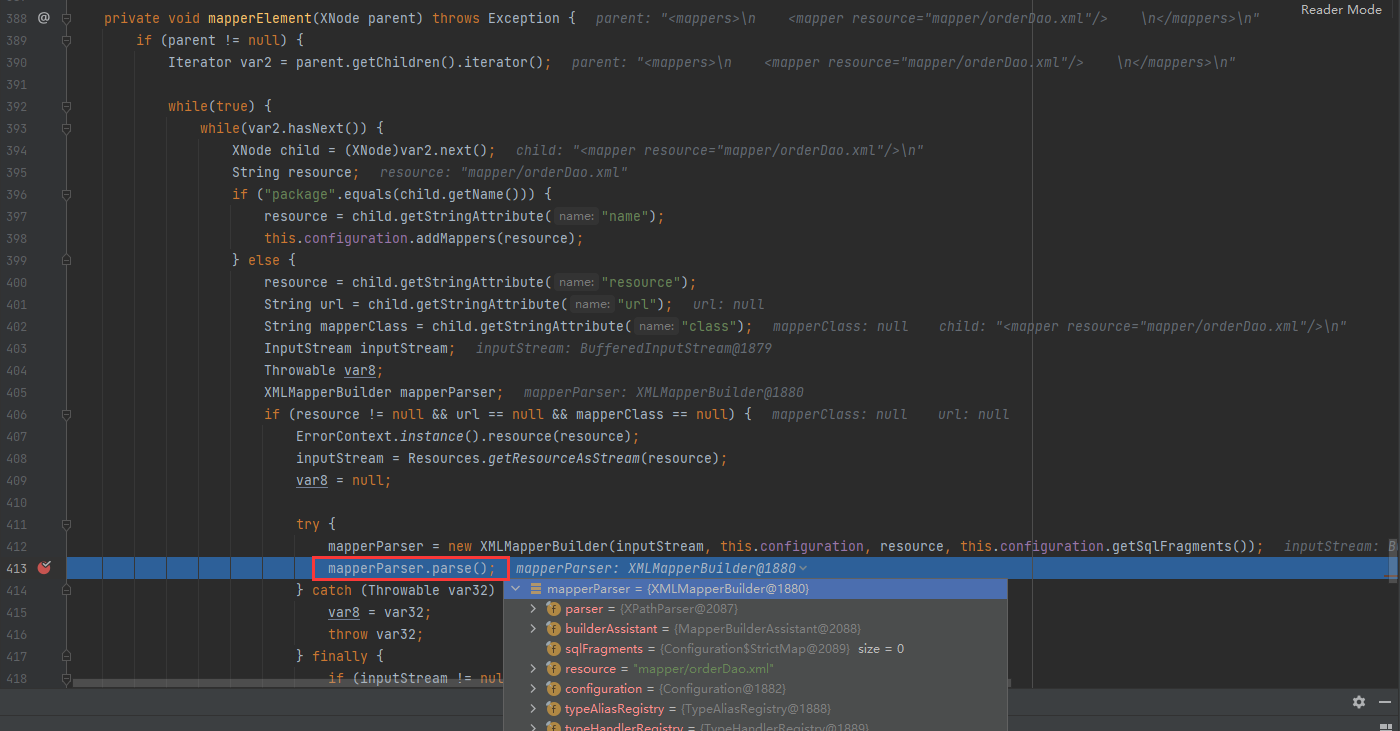Click the "package" string literal on line 396
Screen dimensions: 1400x731
pyautogui.click(x=299, y=194)
